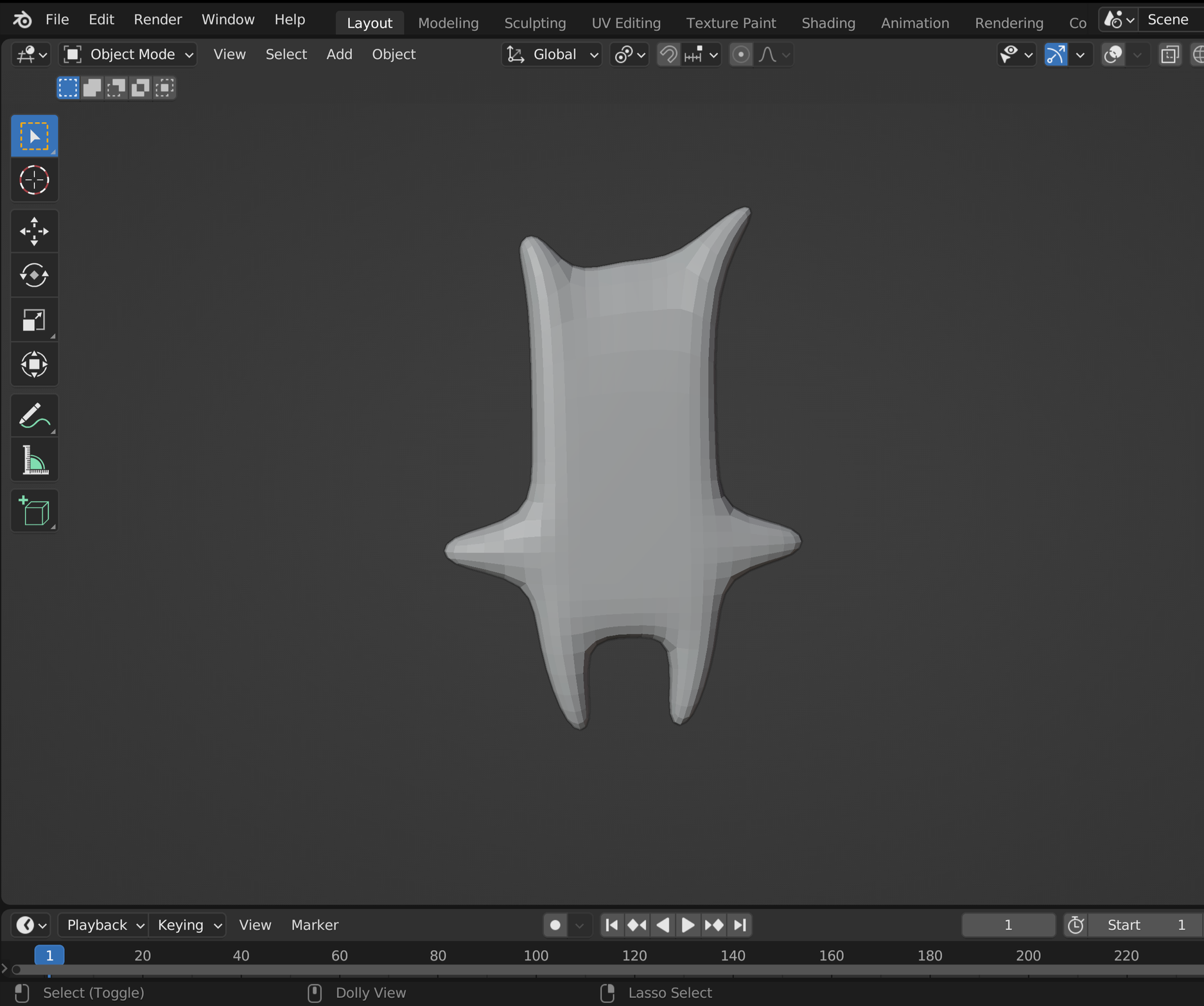Open the Render menu
Screen dimensions: 1204x1006
157,20
